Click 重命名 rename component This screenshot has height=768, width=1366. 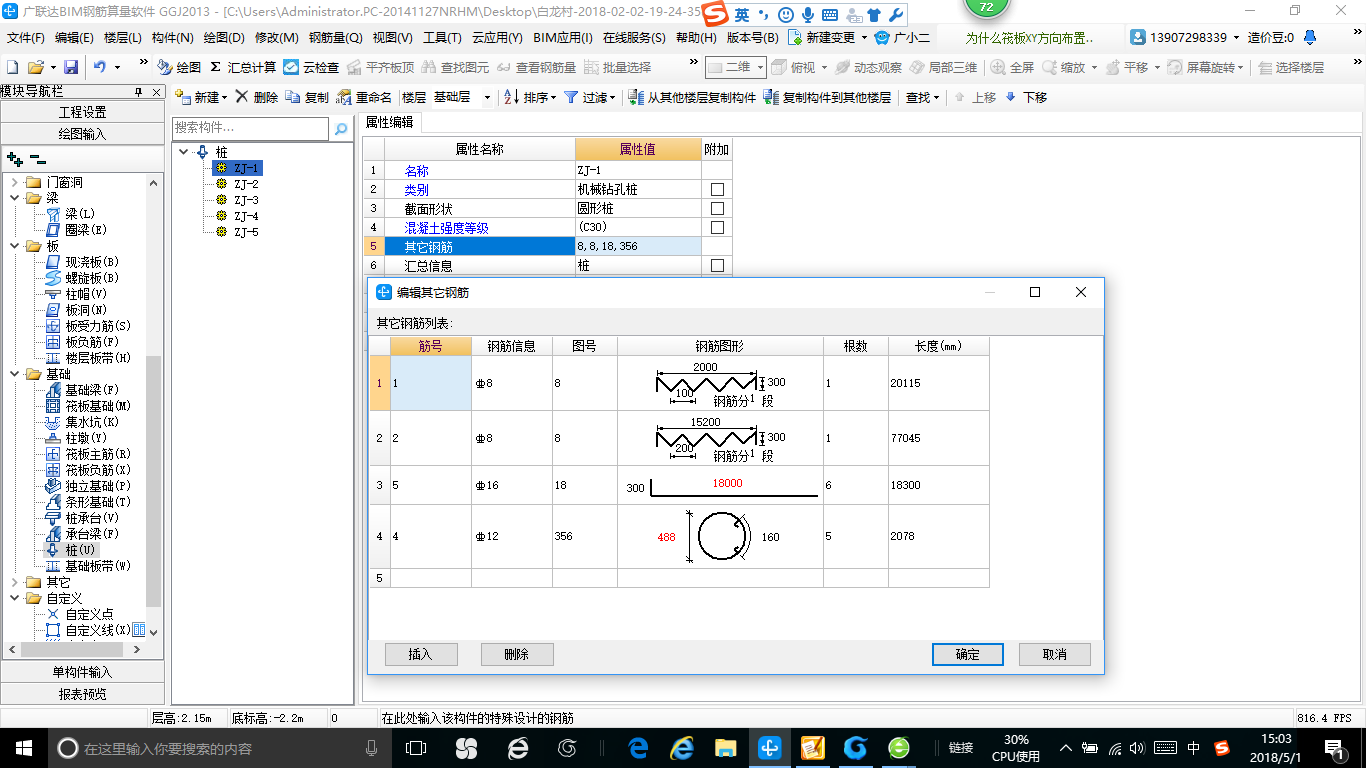click(364, 97)
